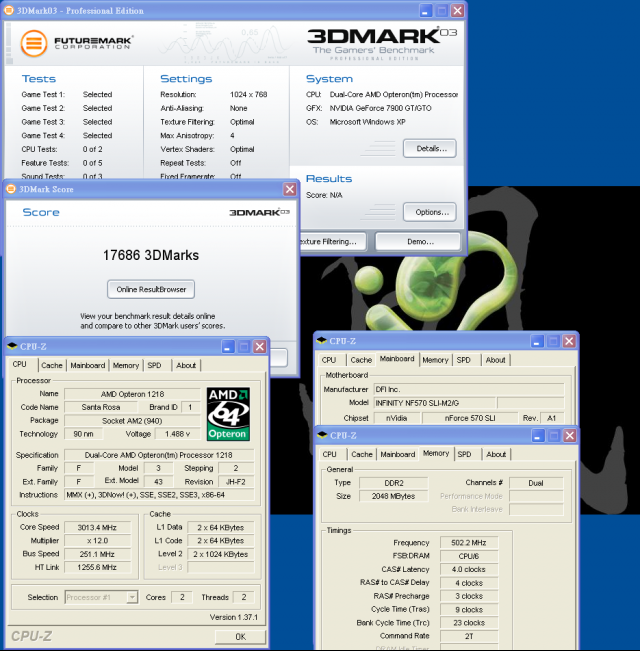This screenshot has height=651, width=640.
Task: Minimize the CPU-Z Memory timings window
Action: (x=538, y=436)
